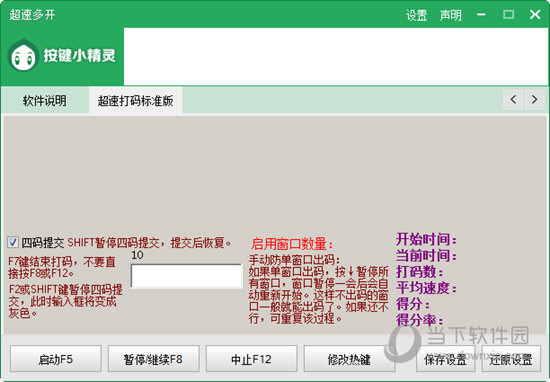
Task: Click the 暂停/继续F8 button
Action: click(153, 359)
